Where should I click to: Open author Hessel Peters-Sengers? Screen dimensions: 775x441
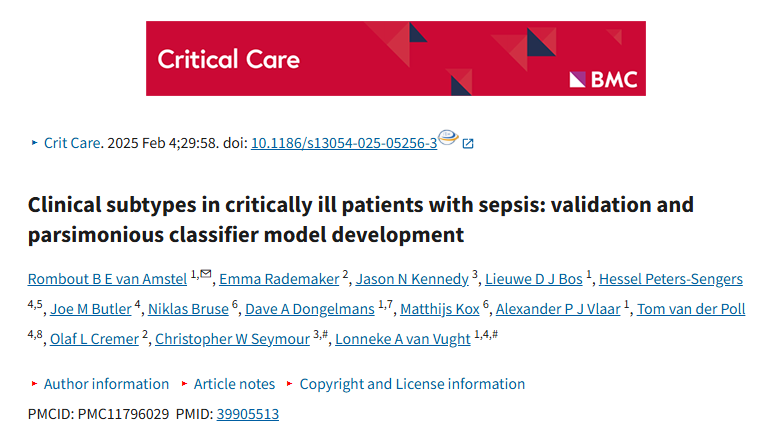[671, 279]
